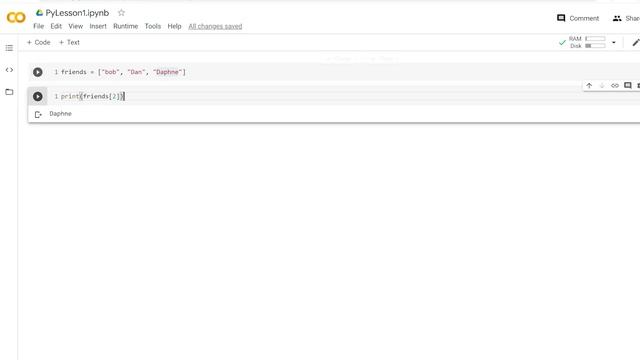Rename the PyLesson1.ipynb title
Image resolution: width=640 pixels, height=360 pixels.
[77, 13]
